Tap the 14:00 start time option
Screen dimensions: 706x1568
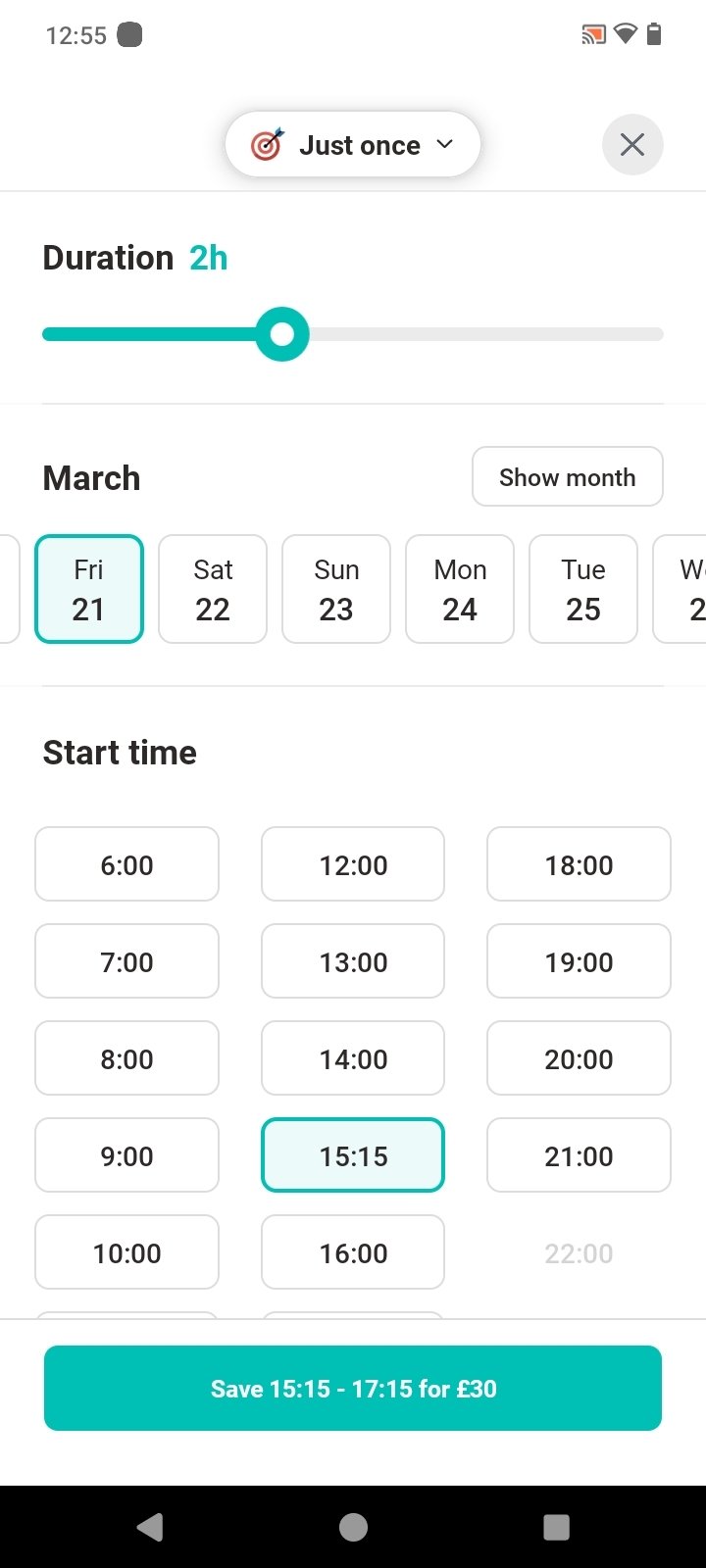pos(353,1058)
